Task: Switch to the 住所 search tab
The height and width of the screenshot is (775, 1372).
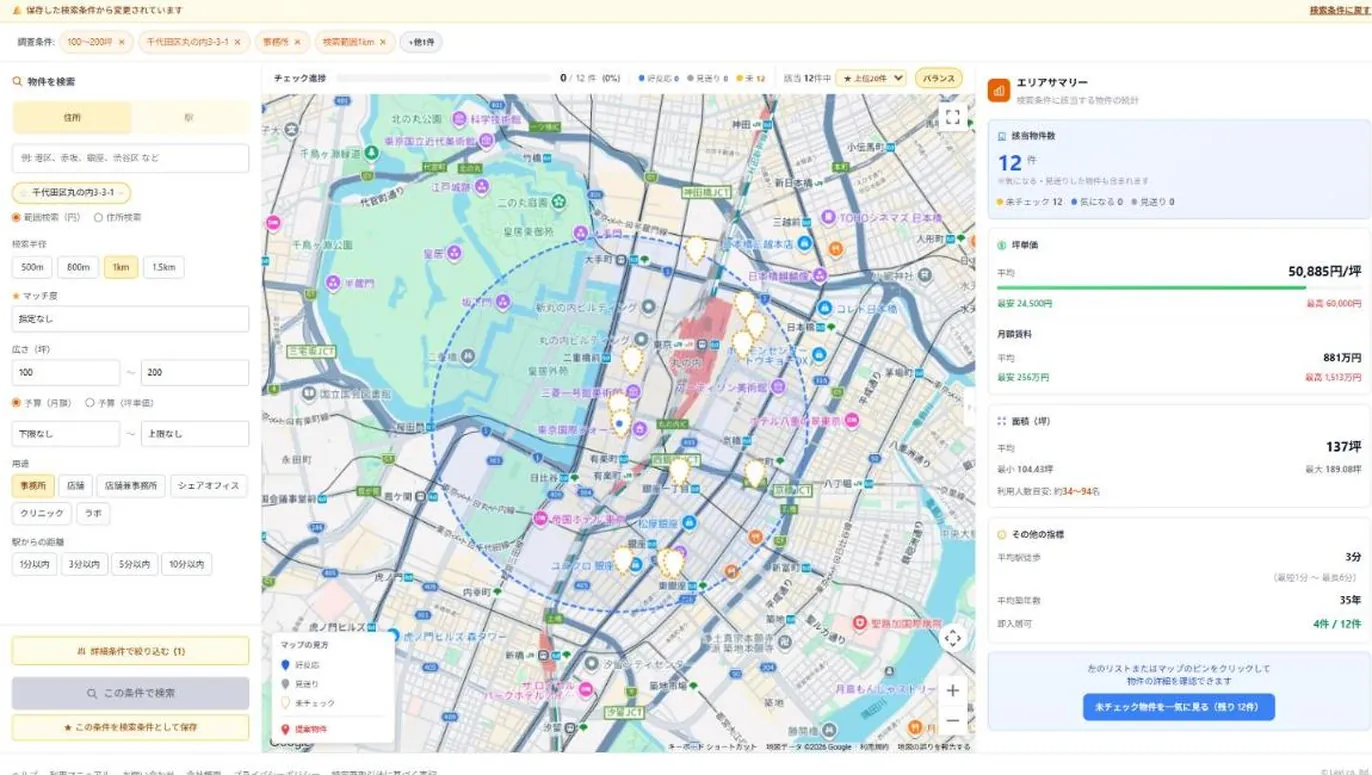Action: (72, 117)
